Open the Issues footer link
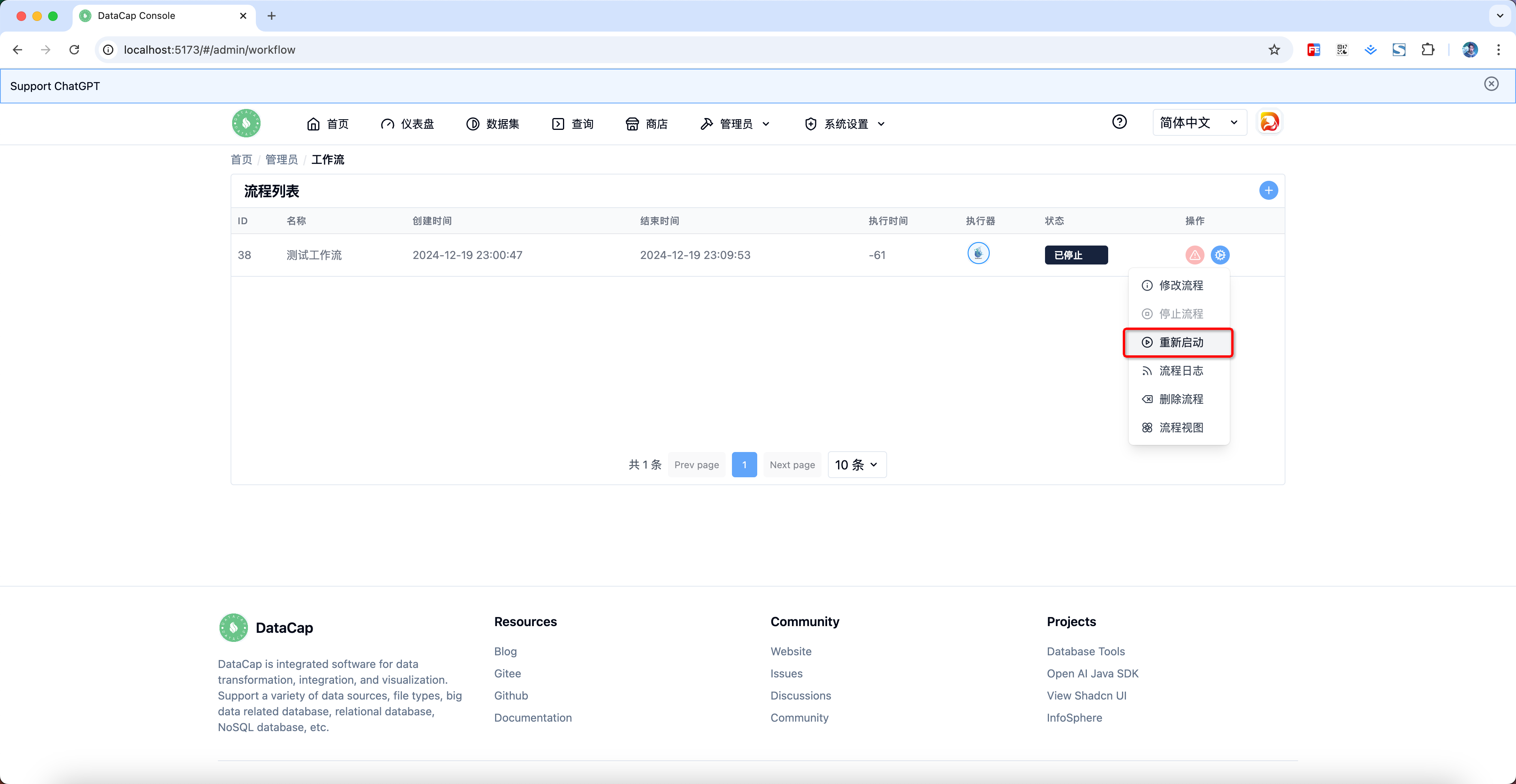Image resolution: width=1516 pixels, height=784 pixels. [786, 673]
